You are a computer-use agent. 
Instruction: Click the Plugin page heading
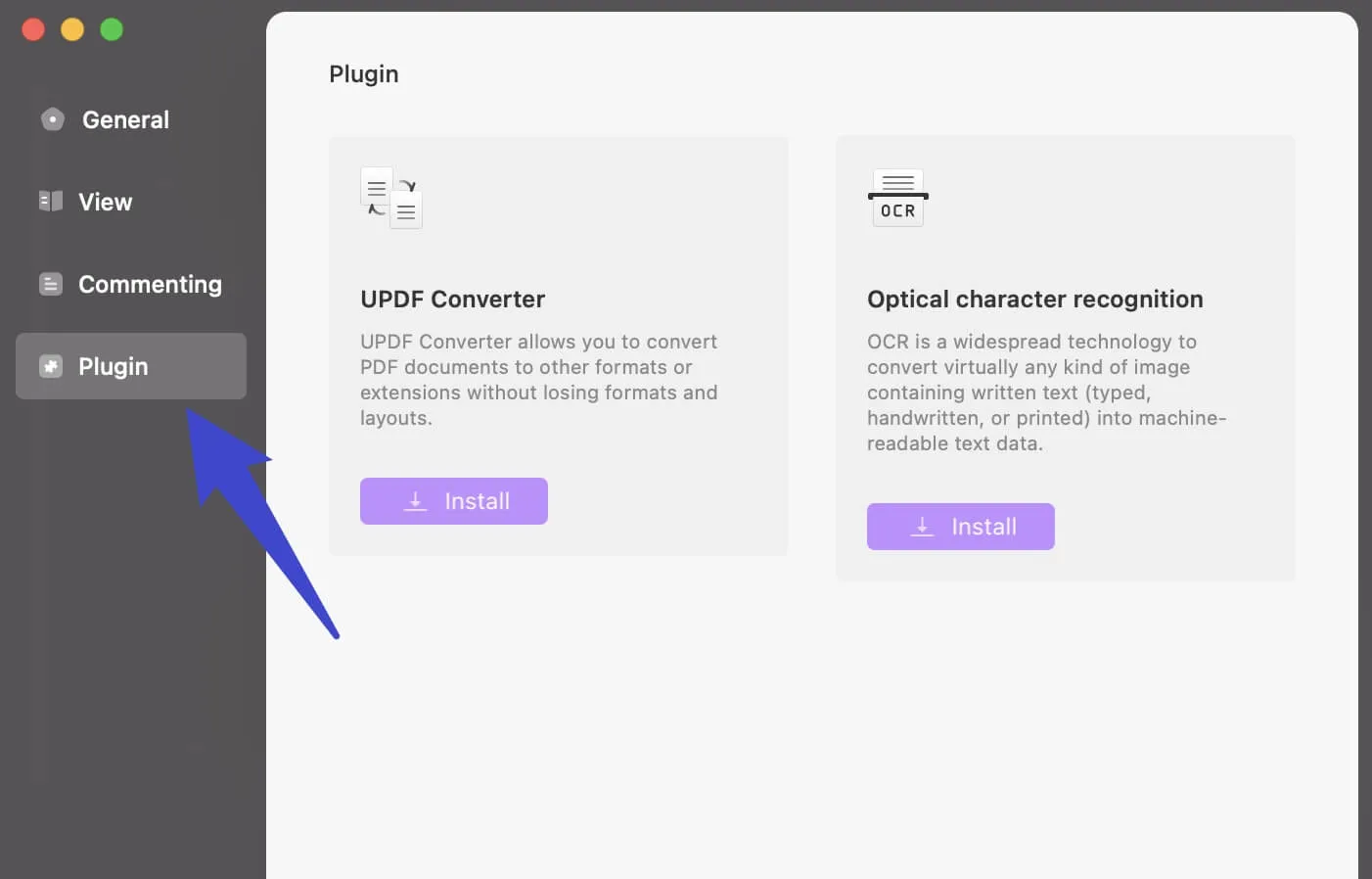pos(364,74)
